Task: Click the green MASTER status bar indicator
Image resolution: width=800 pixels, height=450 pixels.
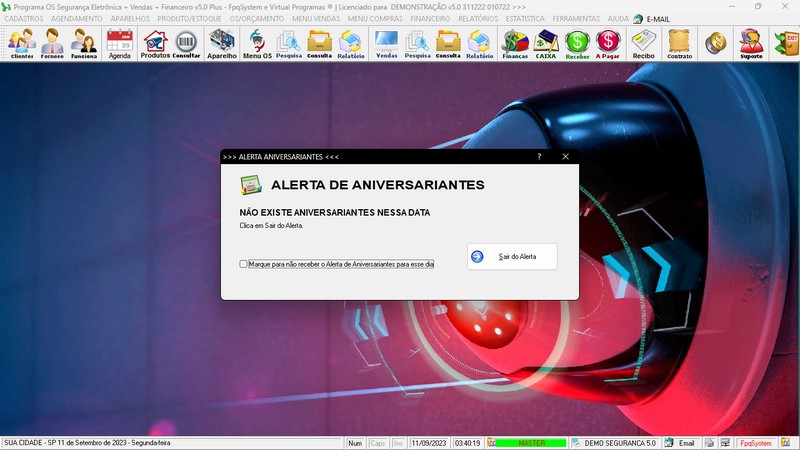Action: point(531,443)
